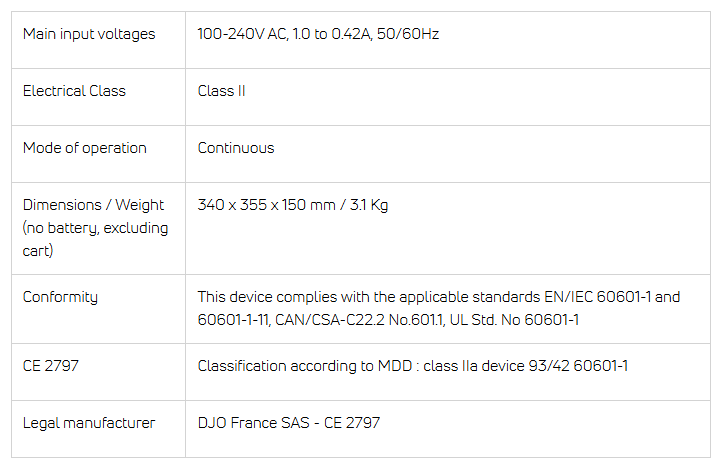This screenshot has width=717, height=462.
Task: Select 'UL Std. No 60601-1' text
Action: [x=514, y=320]
